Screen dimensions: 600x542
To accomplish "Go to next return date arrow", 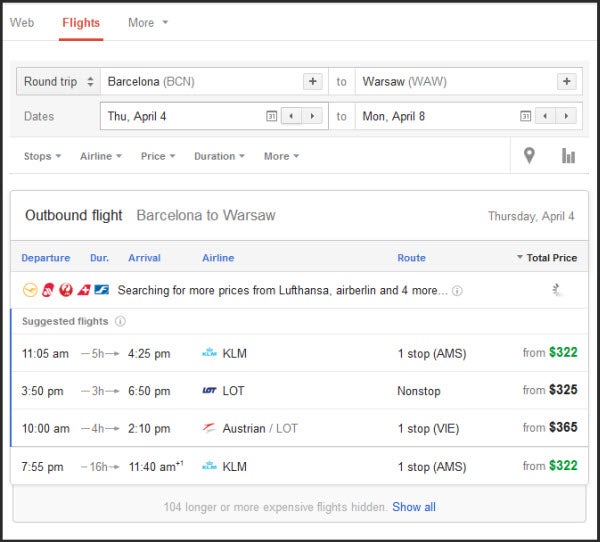I will point(566,116).
